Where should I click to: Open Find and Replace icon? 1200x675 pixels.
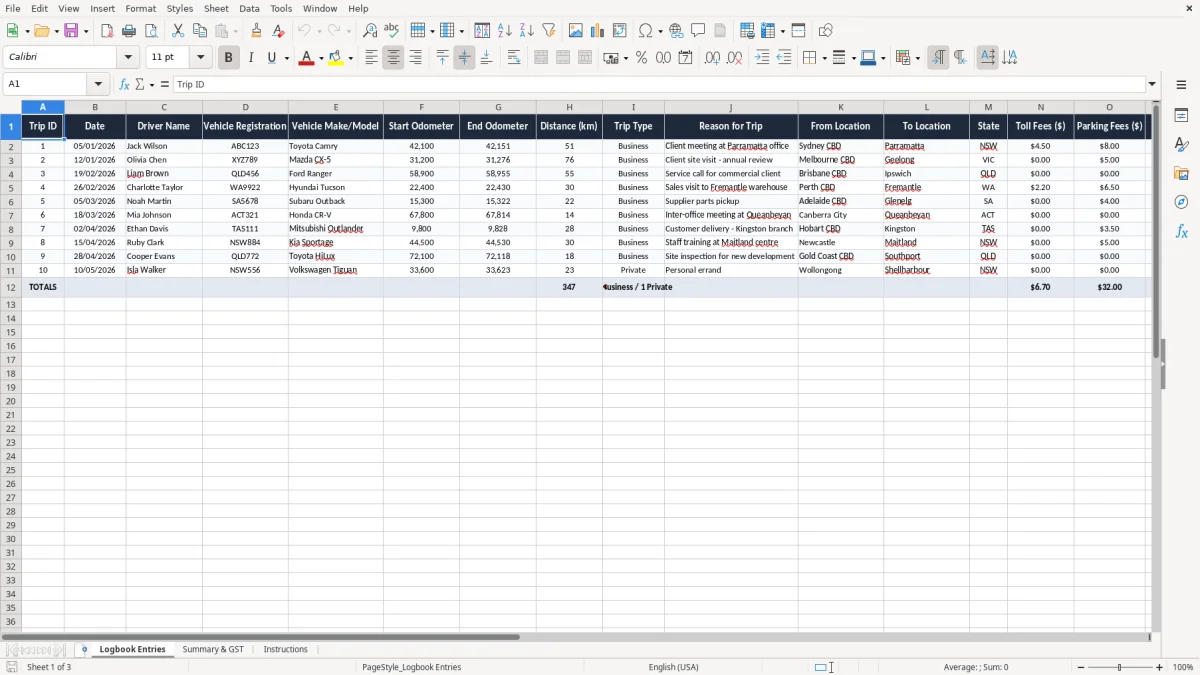click(370, 31)
